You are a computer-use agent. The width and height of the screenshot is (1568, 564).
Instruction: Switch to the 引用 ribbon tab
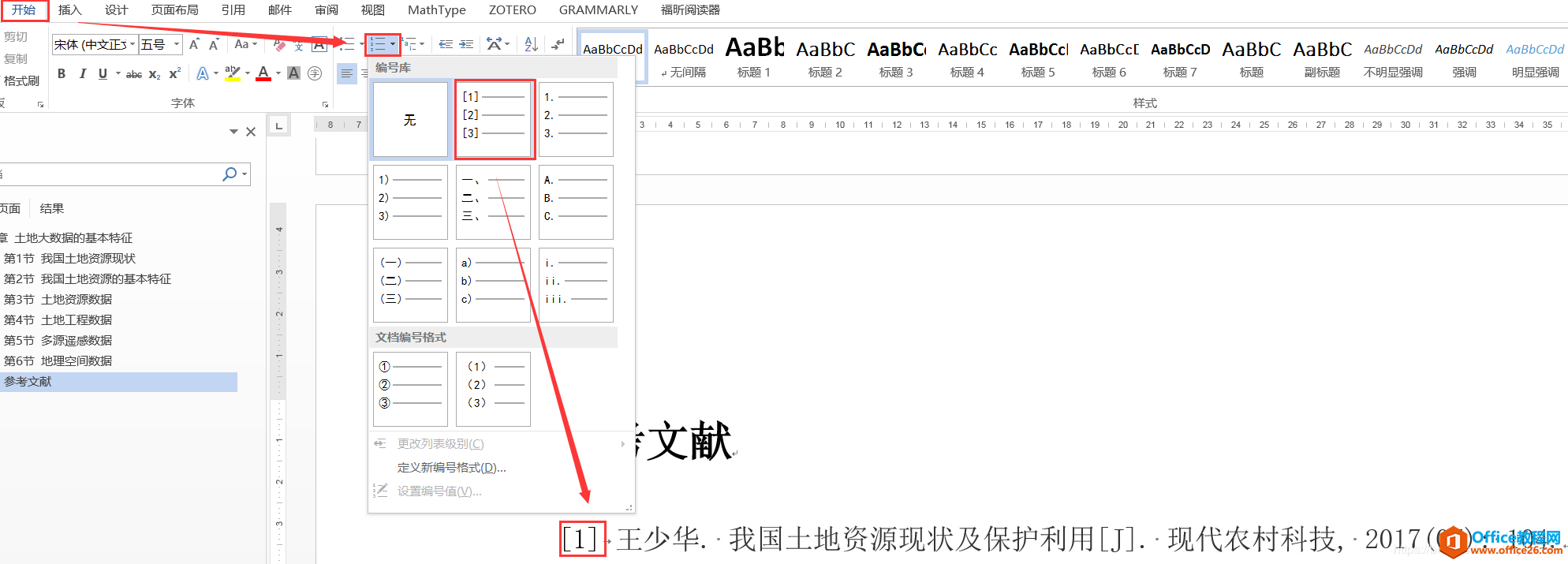[233, 10]
